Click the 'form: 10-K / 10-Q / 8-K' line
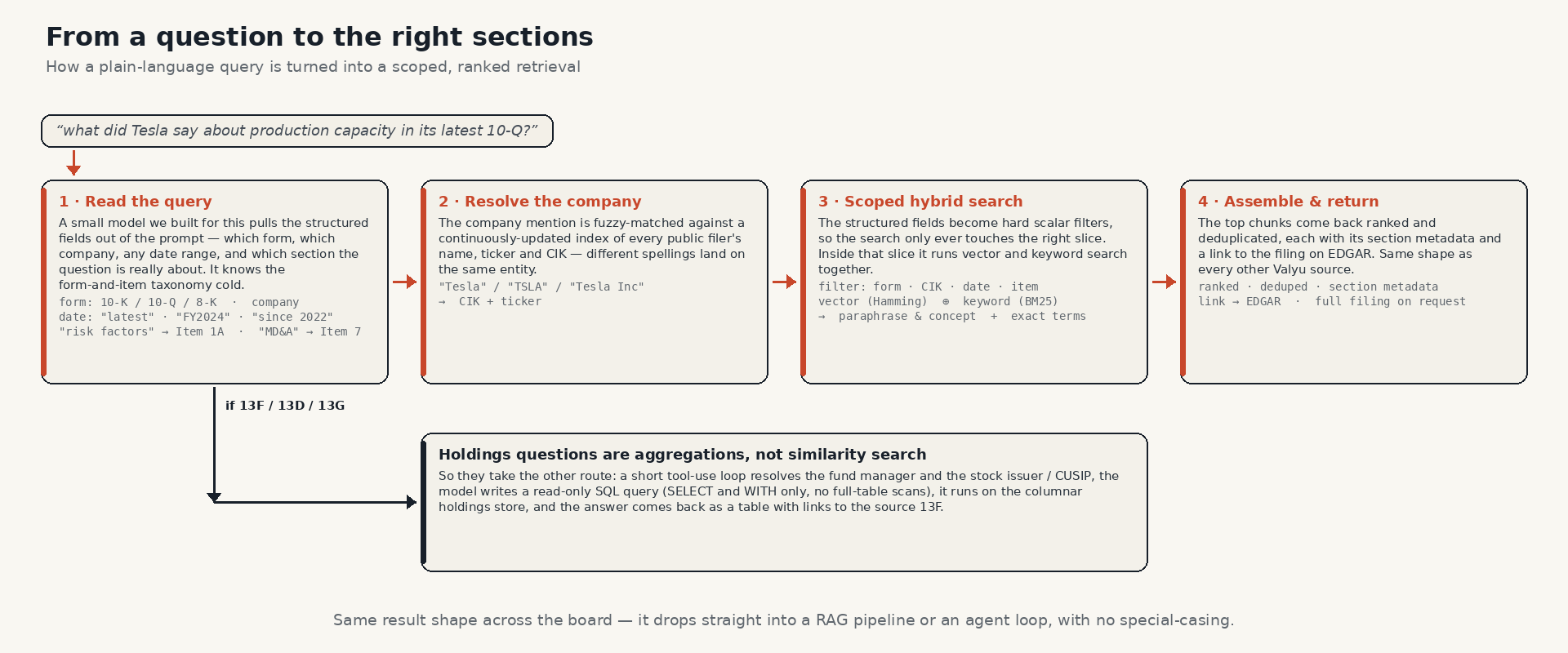The image size is (1568, 653). (138, 302)
